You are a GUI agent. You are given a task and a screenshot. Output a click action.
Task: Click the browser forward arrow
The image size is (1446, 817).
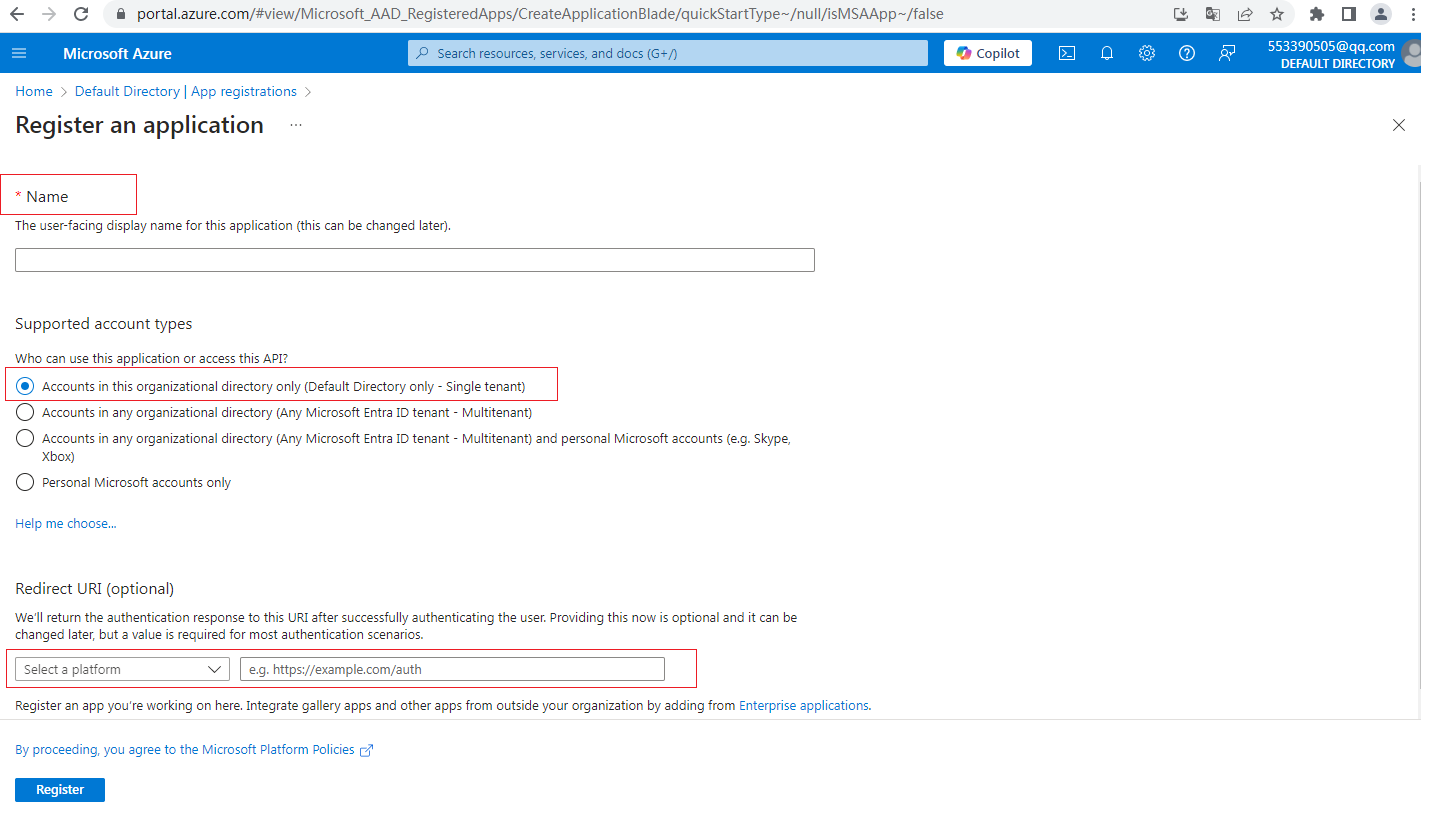[x=49, y=14]
